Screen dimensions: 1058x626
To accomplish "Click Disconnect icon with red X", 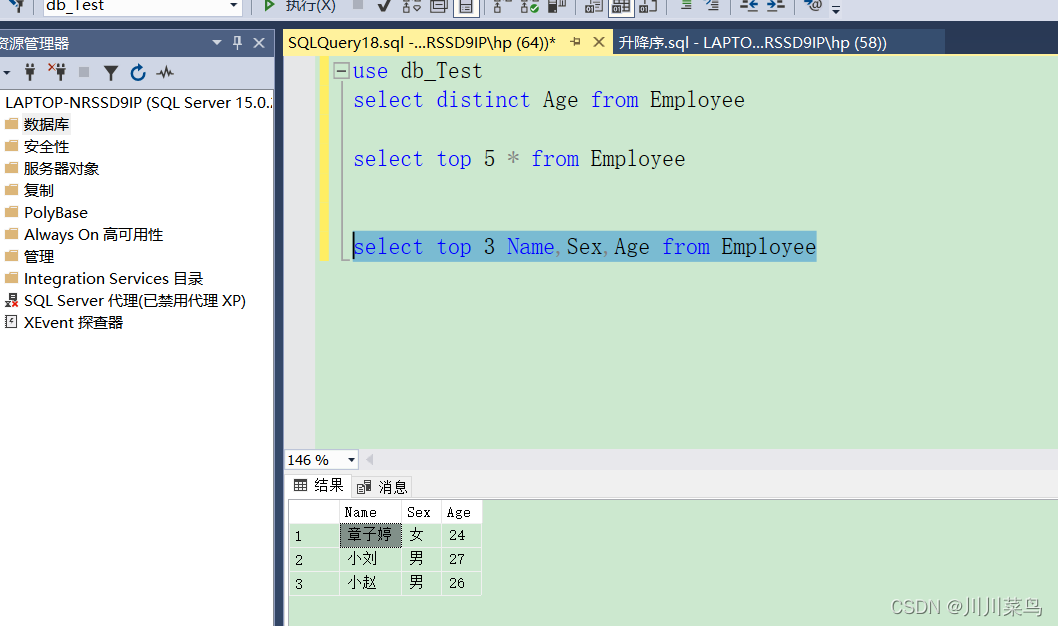I will [57, 72].
